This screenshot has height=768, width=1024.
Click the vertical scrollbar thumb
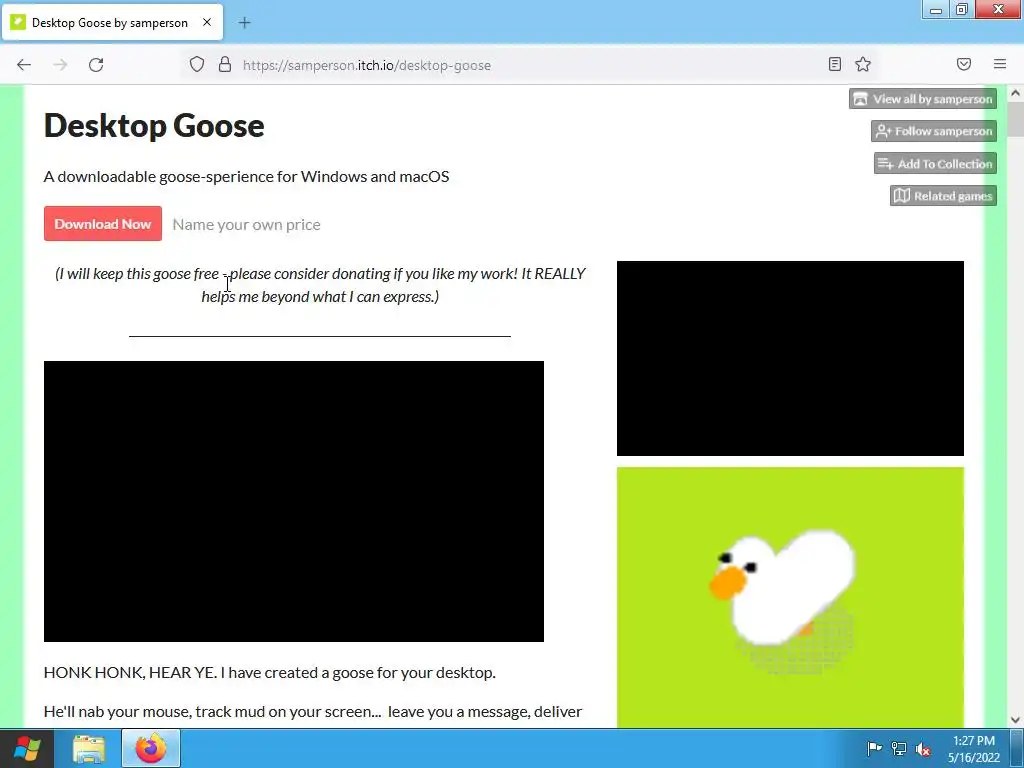tap(1015, 120)
